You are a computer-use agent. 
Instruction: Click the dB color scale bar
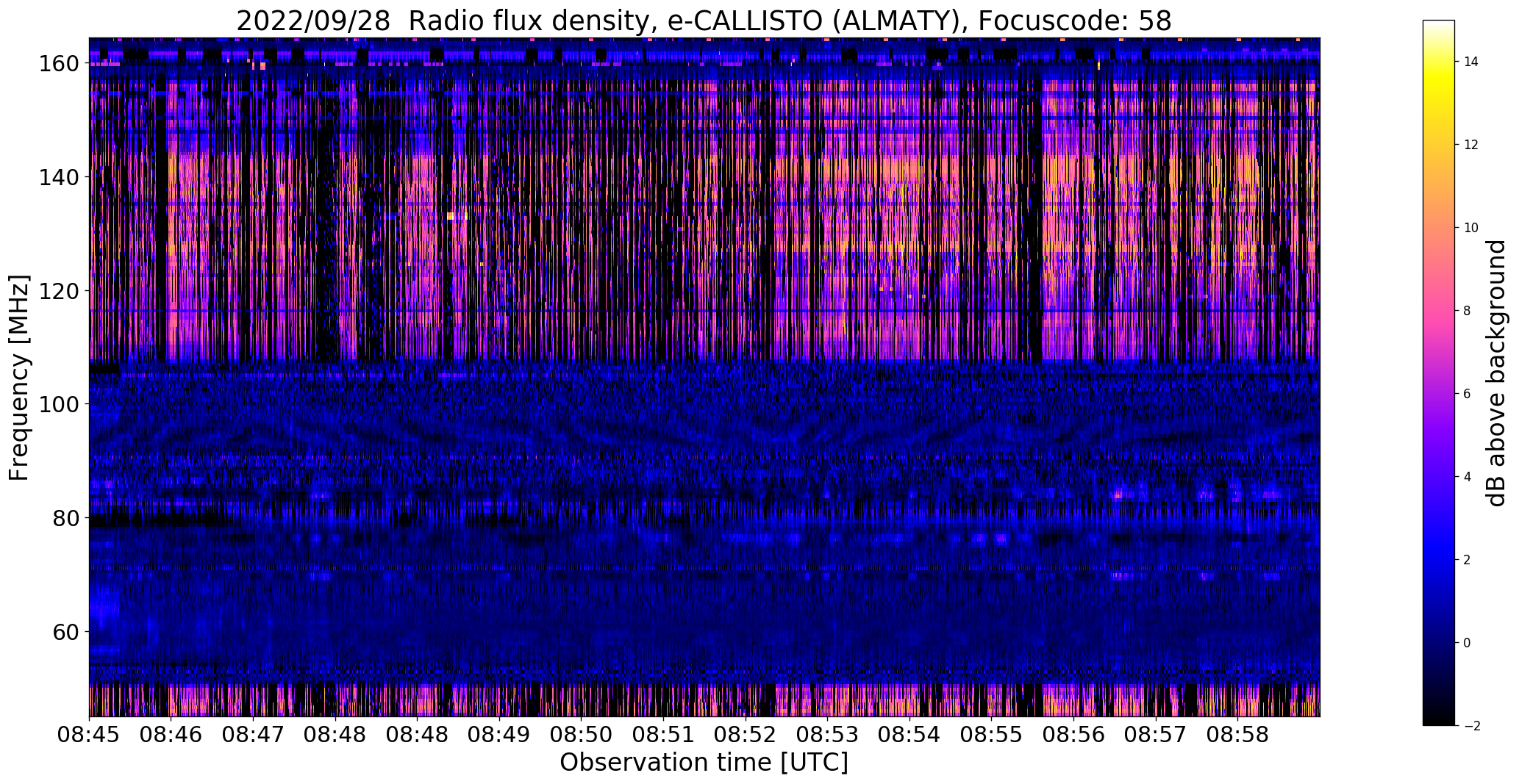coord(1439,373)
